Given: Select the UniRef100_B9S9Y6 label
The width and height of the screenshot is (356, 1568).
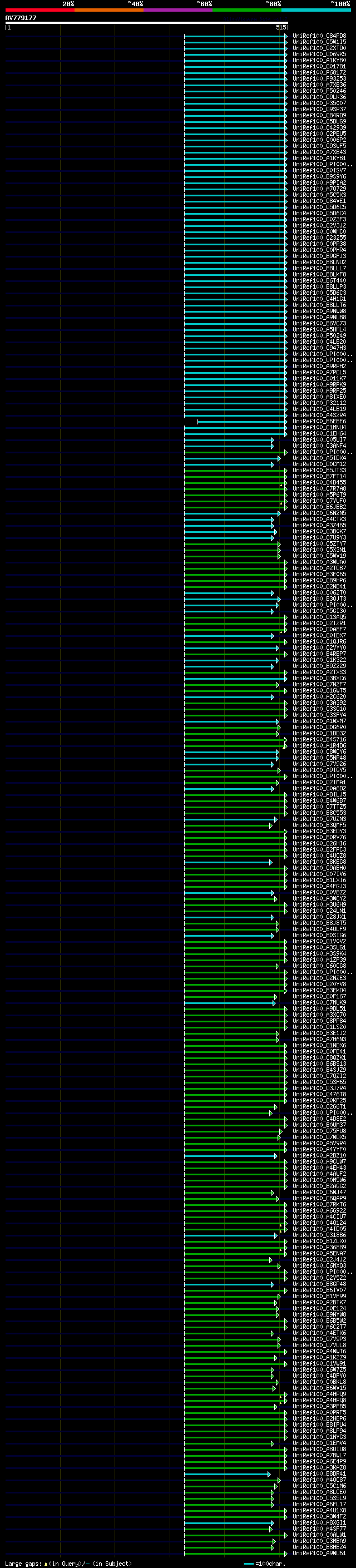Looking at the screenshot, I should [319, 176].
